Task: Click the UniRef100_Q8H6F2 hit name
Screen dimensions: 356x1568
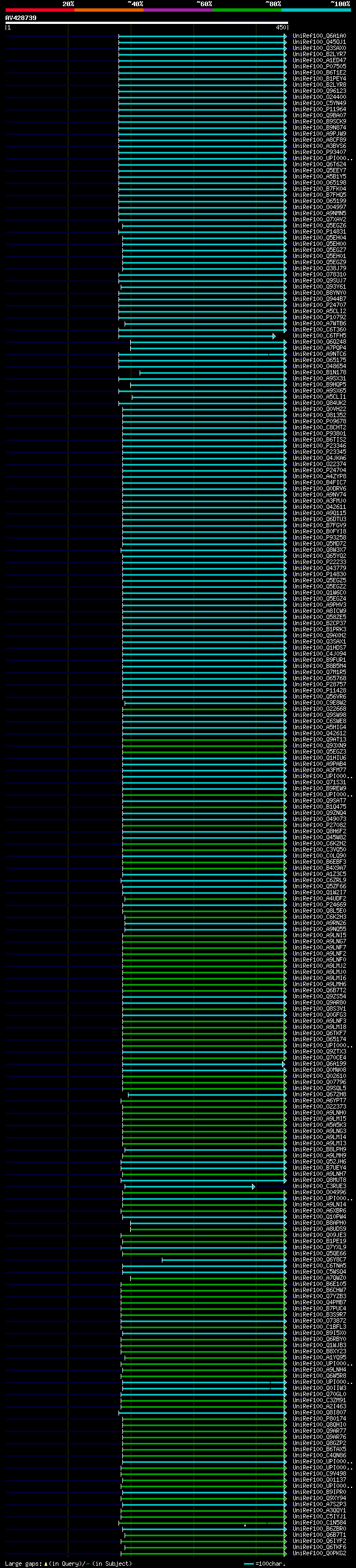Action: click(319, 831)
